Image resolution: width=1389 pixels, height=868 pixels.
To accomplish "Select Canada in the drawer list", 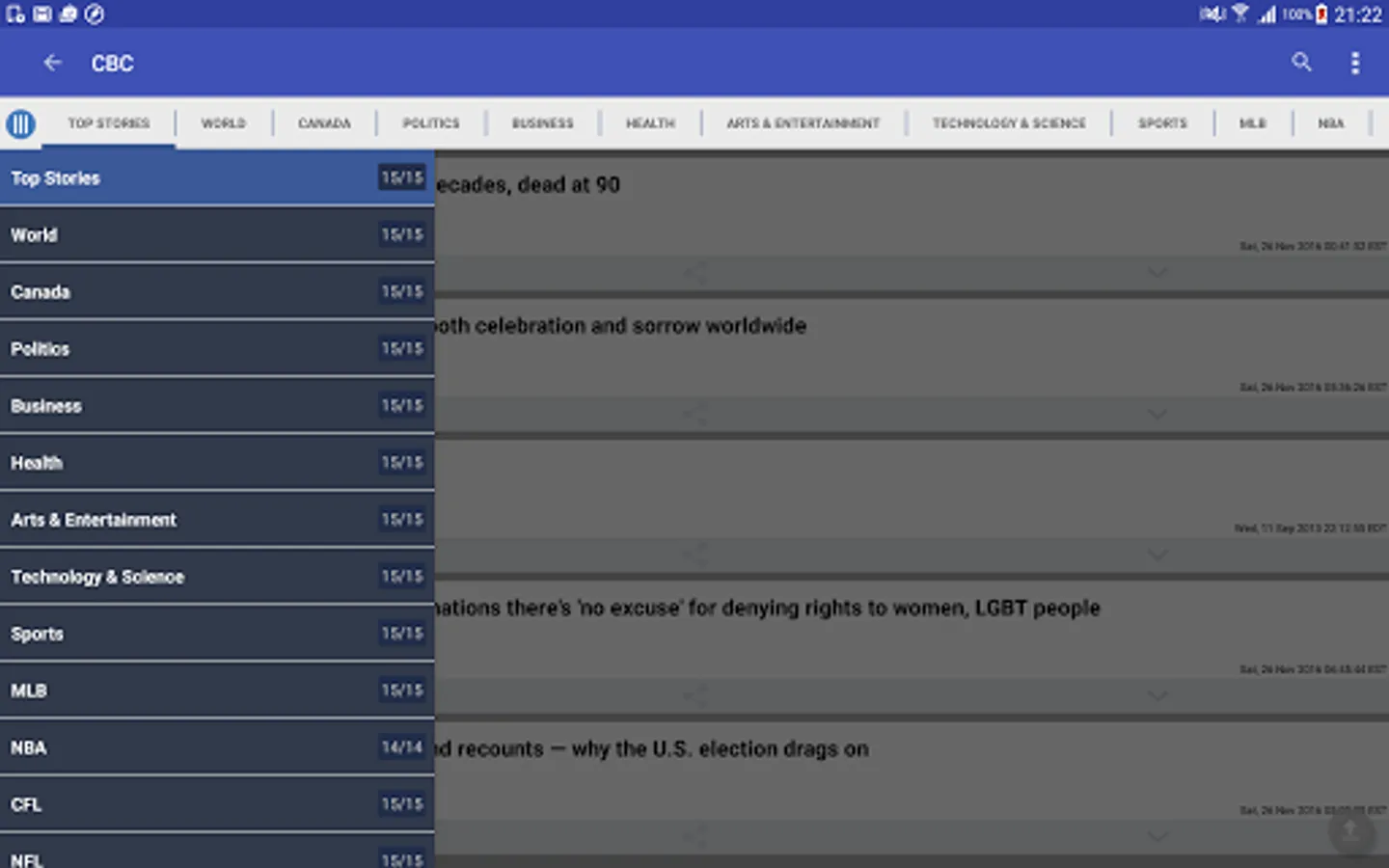I will pyautogui.click(x=217, y=292).
